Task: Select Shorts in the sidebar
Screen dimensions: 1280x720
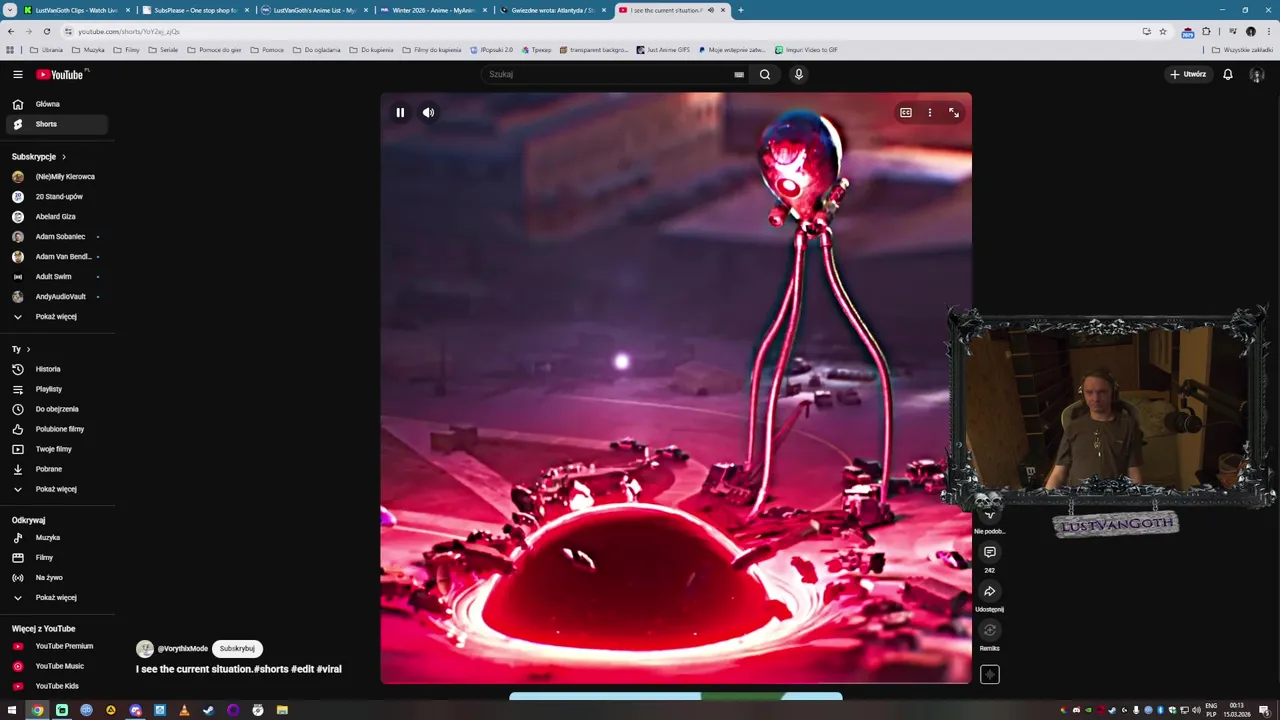Action: point(57,124)
